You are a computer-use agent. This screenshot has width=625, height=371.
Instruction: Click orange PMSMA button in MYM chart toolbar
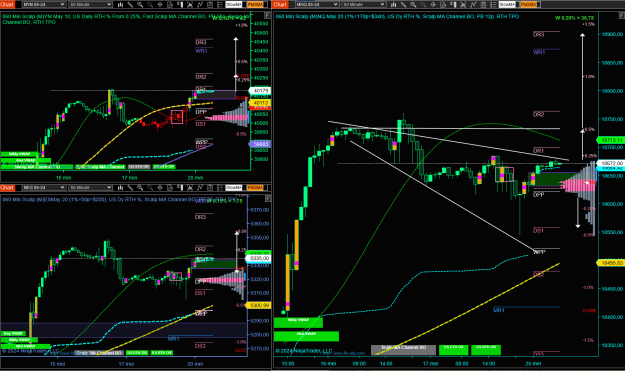[x=255, y=4]
